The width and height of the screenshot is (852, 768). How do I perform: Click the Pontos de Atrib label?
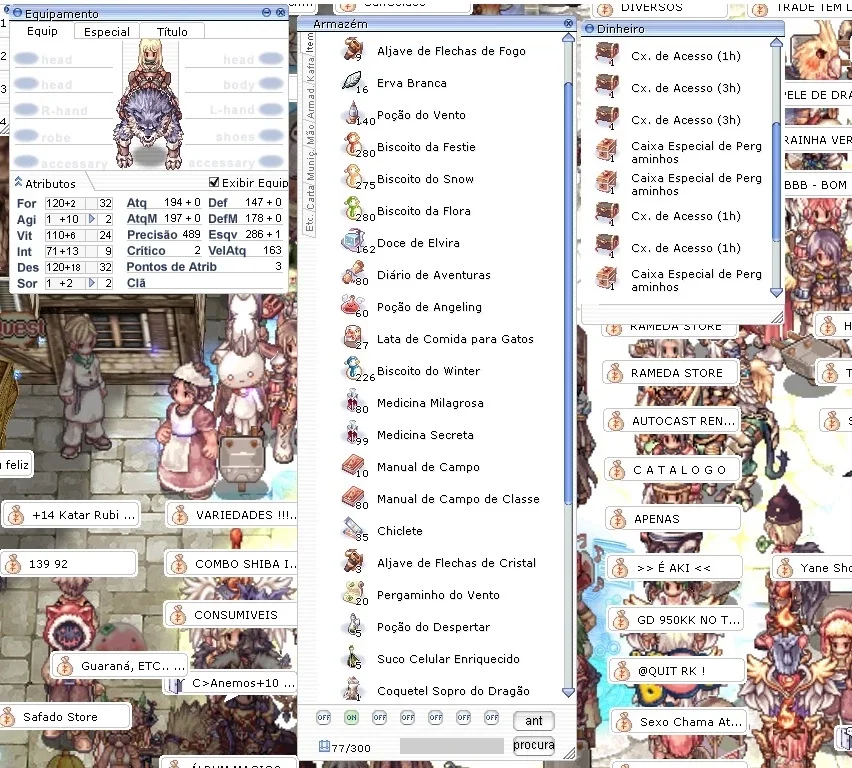tap(171, 267)
